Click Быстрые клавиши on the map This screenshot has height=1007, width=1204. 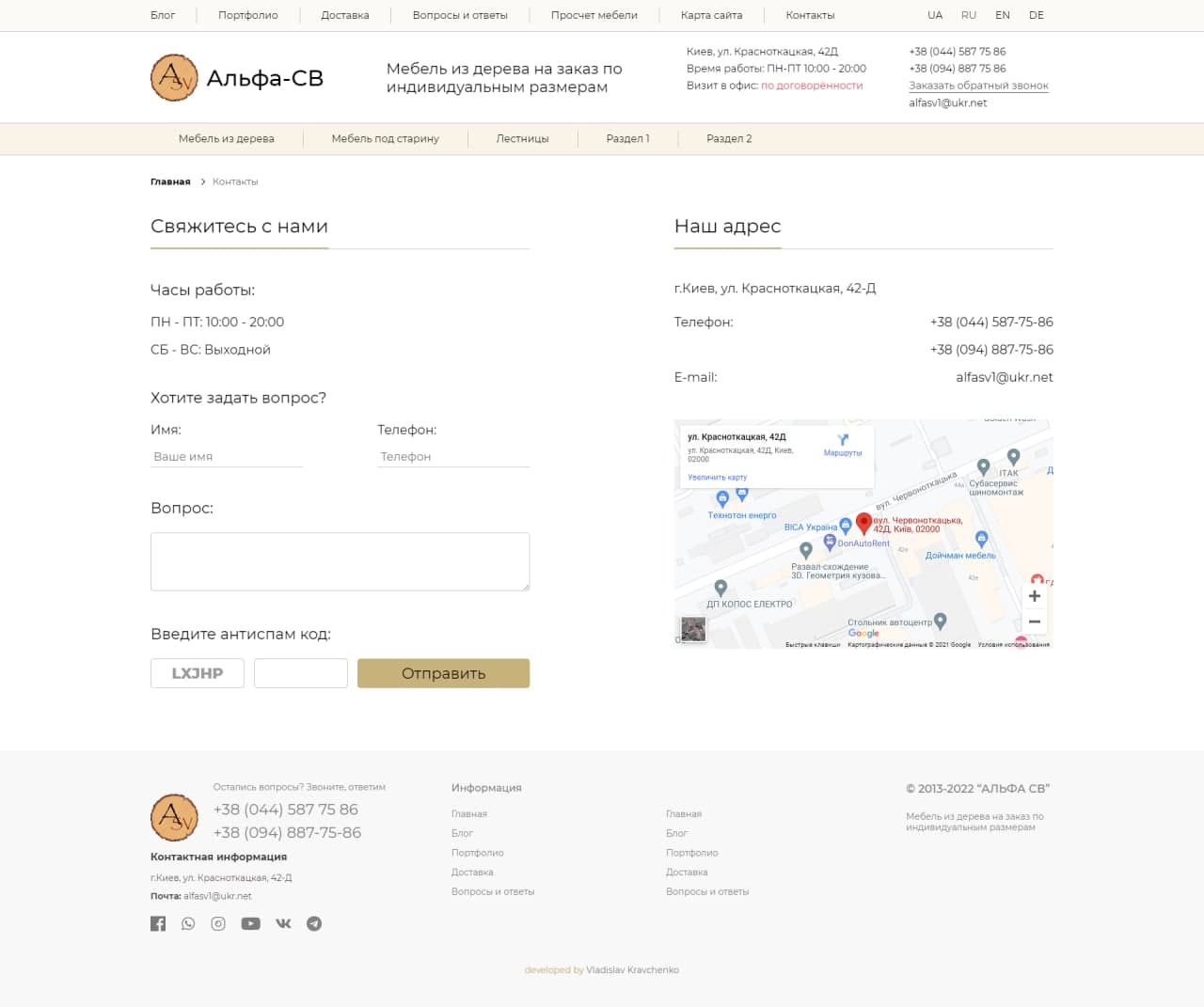point(813,645)
